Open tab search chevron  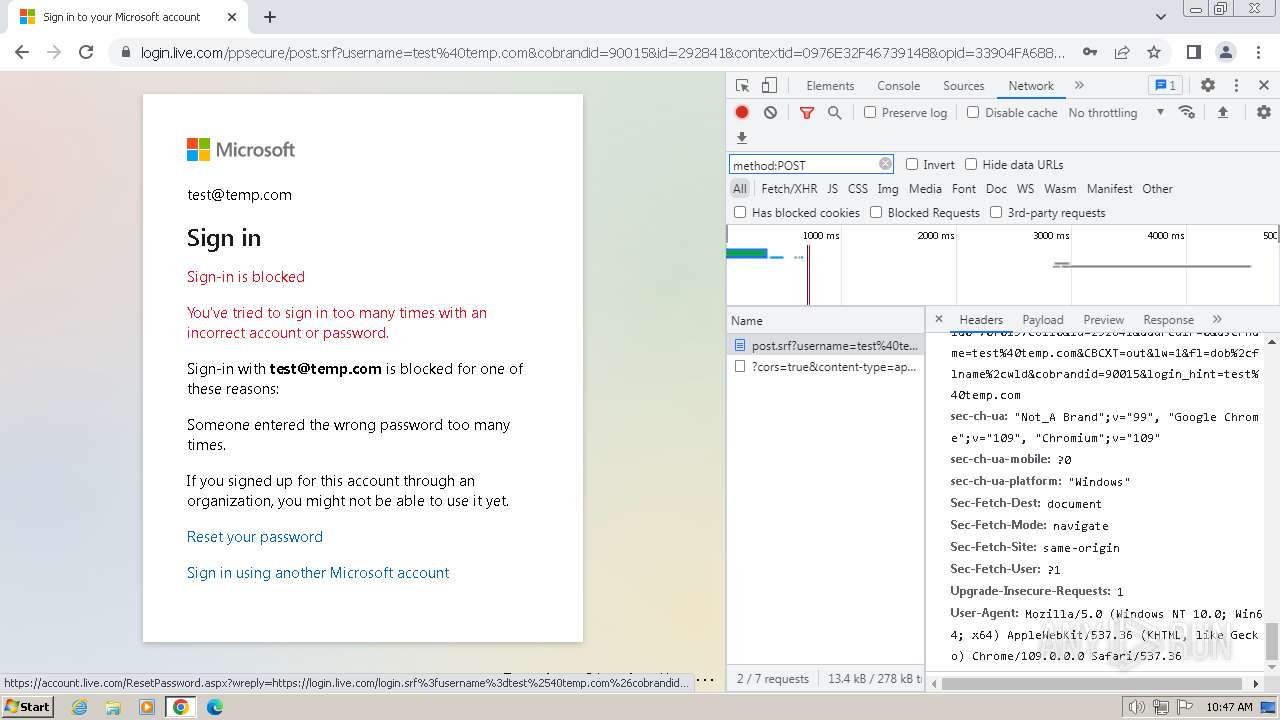(1161, 17)
